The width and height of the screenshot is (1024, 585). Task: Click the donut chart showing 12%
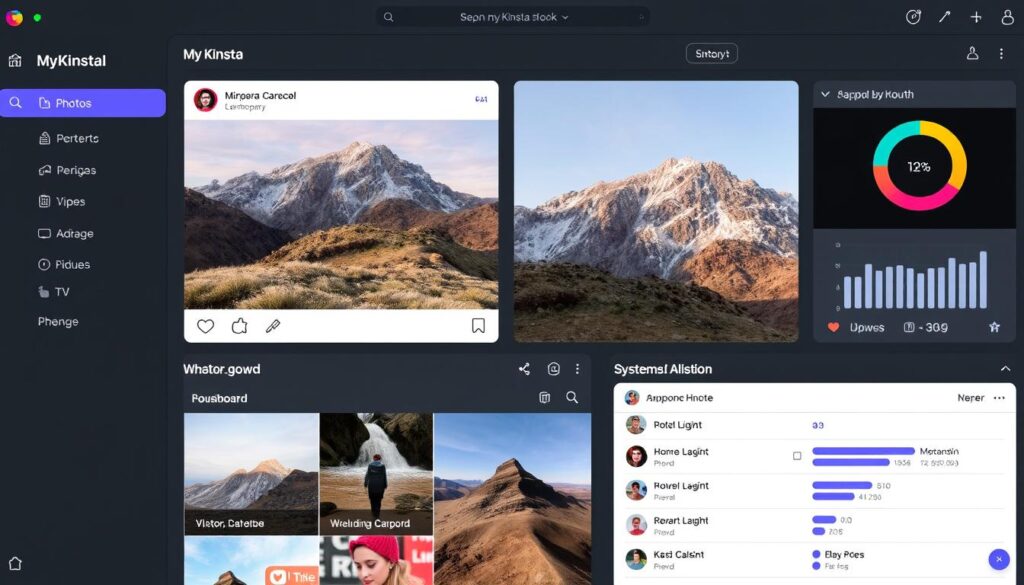[x=919, y=166]
